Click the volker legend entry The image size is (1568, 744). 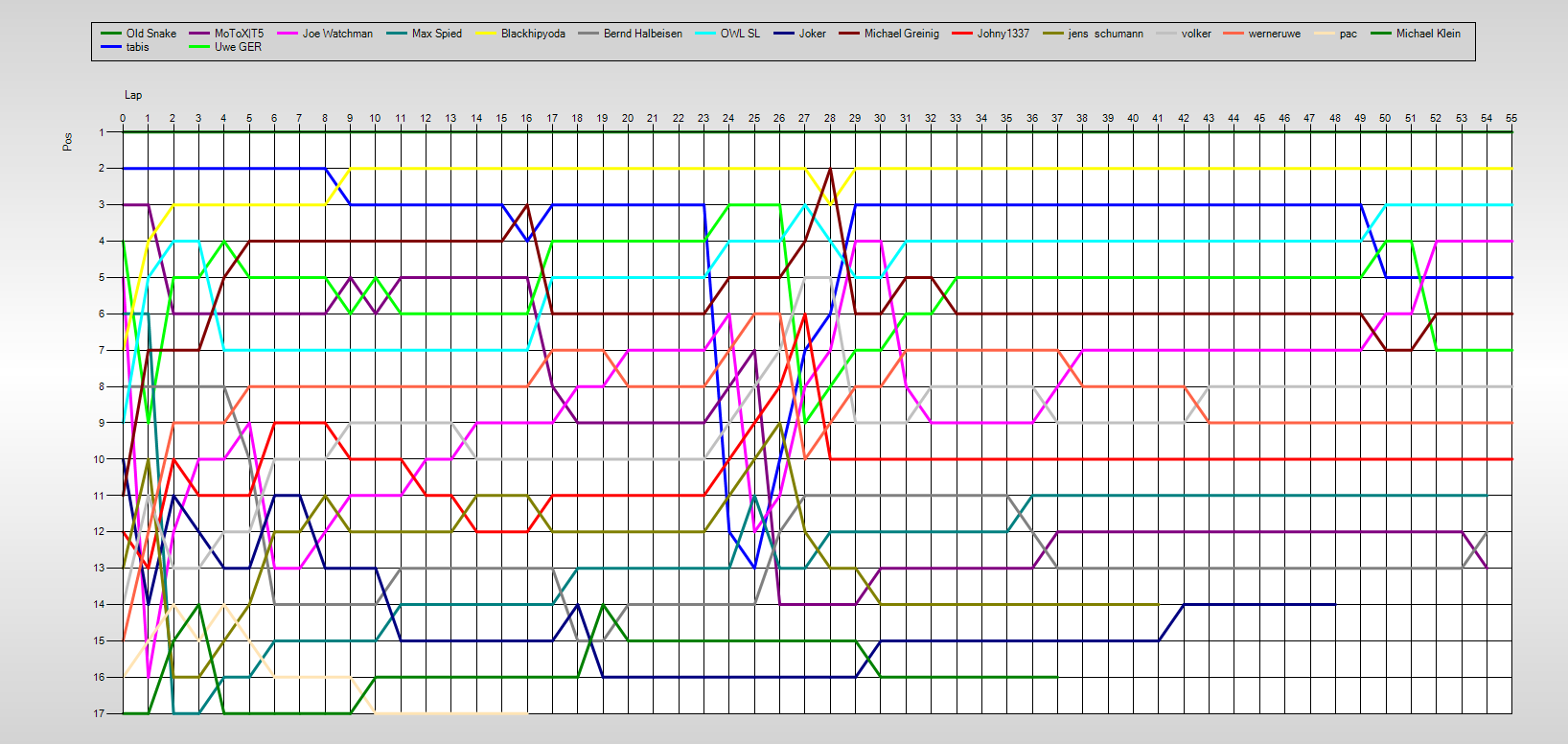[1196, 34]
